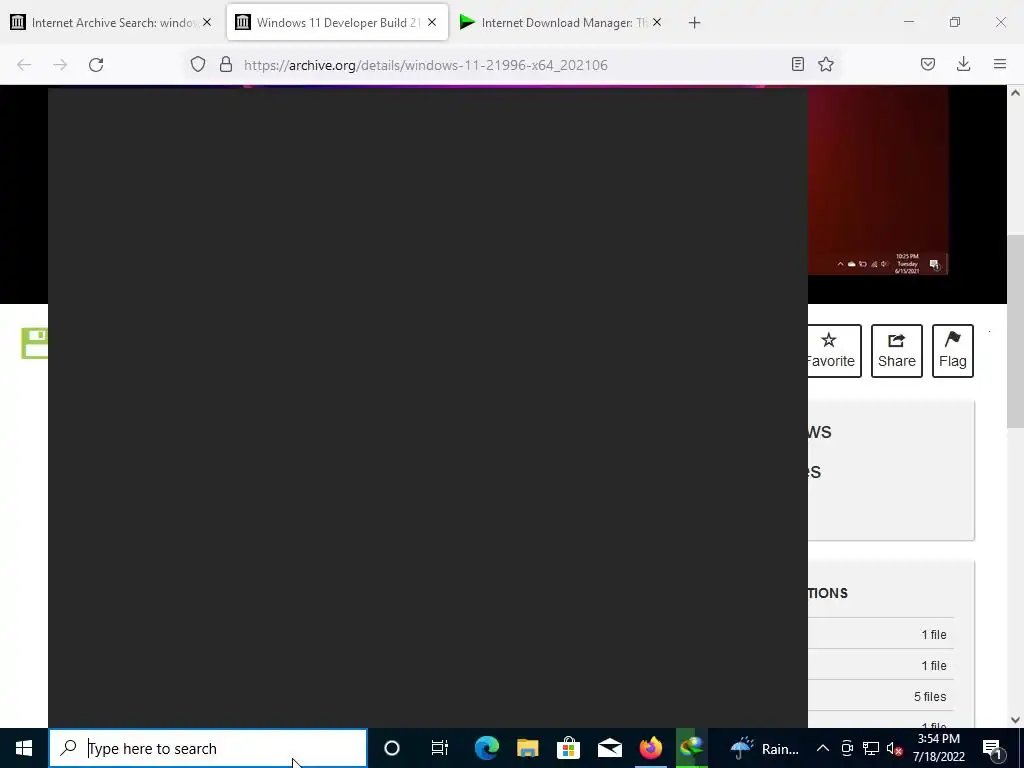Click the Share button

pos(897,351)
